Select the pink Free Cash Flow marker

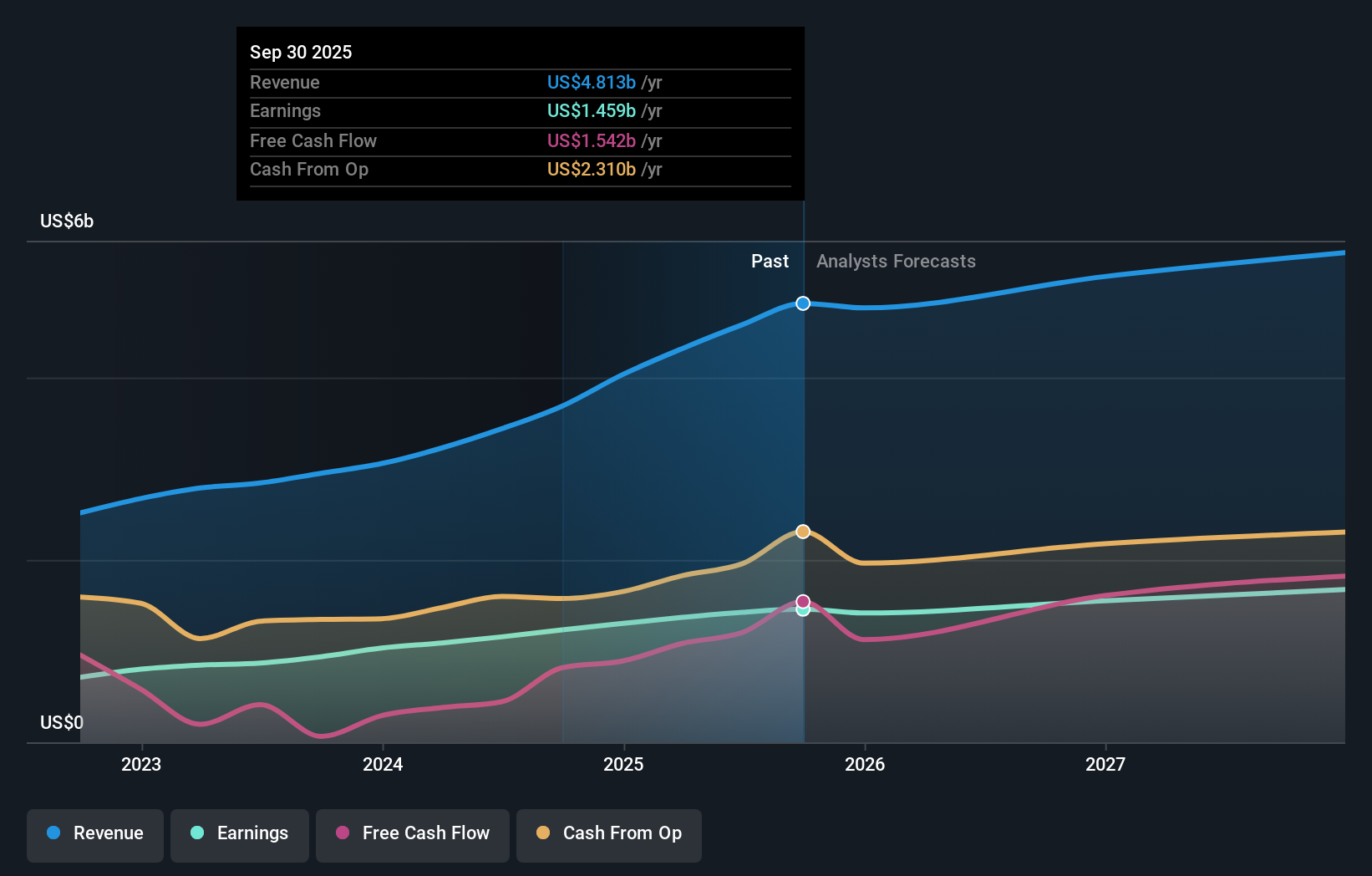coord(802,600)
